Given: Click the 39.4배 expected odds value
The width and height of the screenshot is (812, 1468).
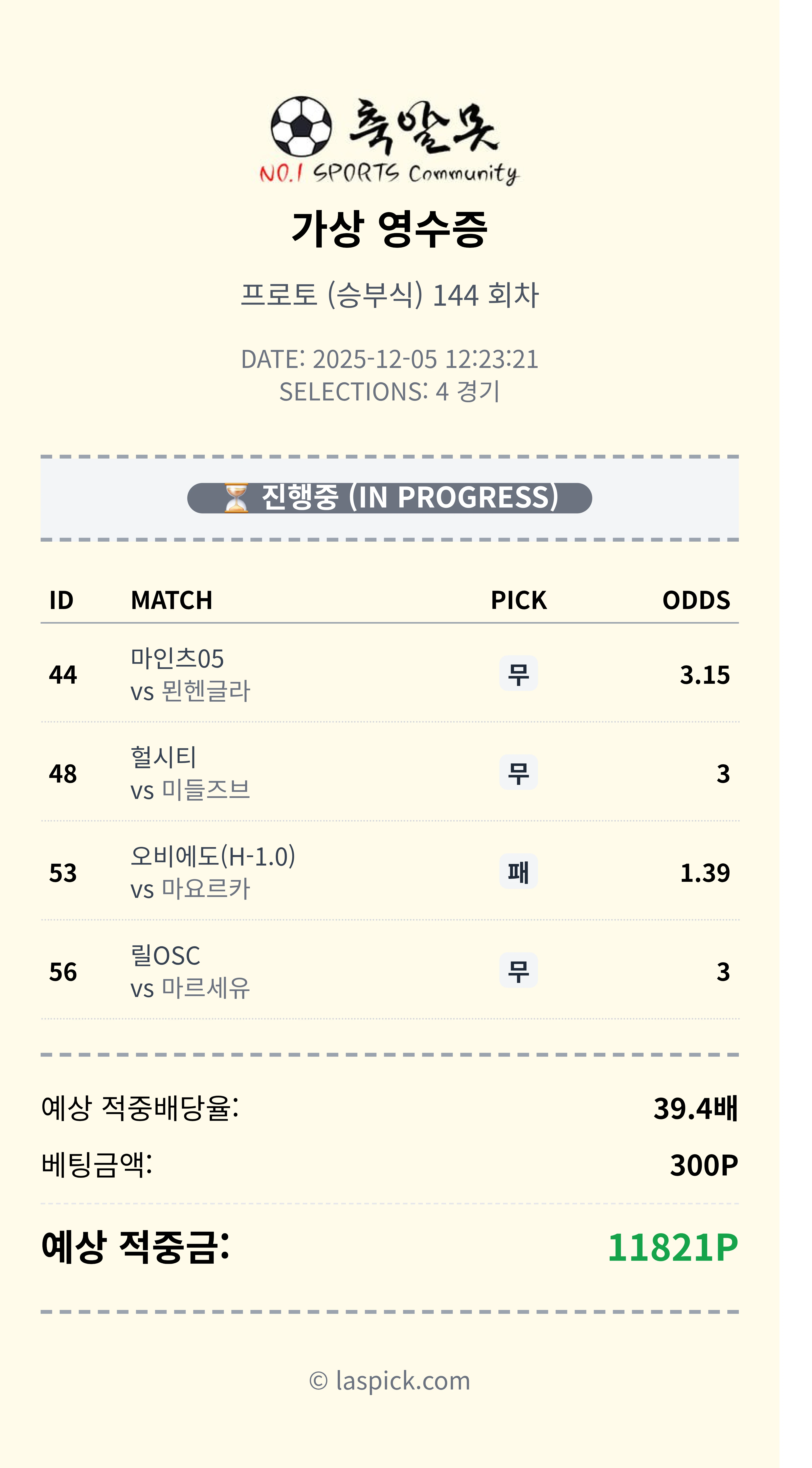Looking at the screenshot, I should [695, 1108].
